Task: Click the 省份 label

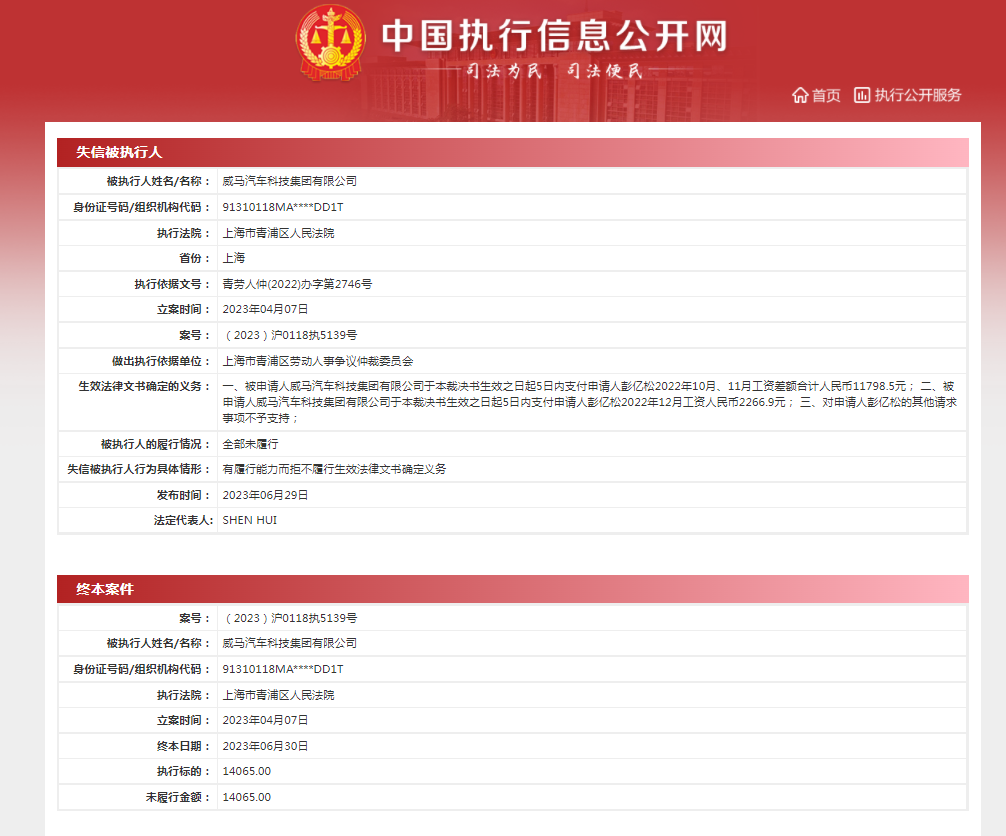Action: pos(194,258)
